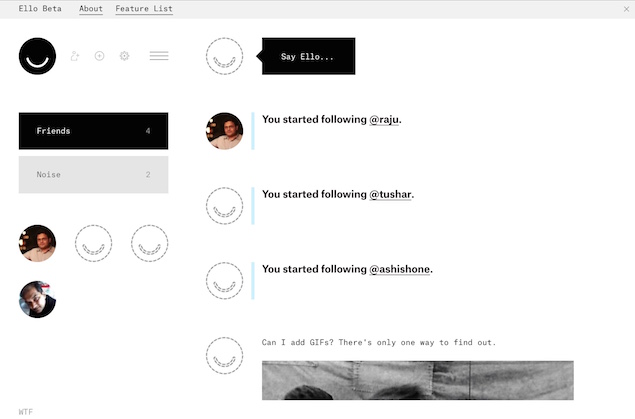Click raju's photo avatar in the feed
635x419 pixels.
pos(224,131)
